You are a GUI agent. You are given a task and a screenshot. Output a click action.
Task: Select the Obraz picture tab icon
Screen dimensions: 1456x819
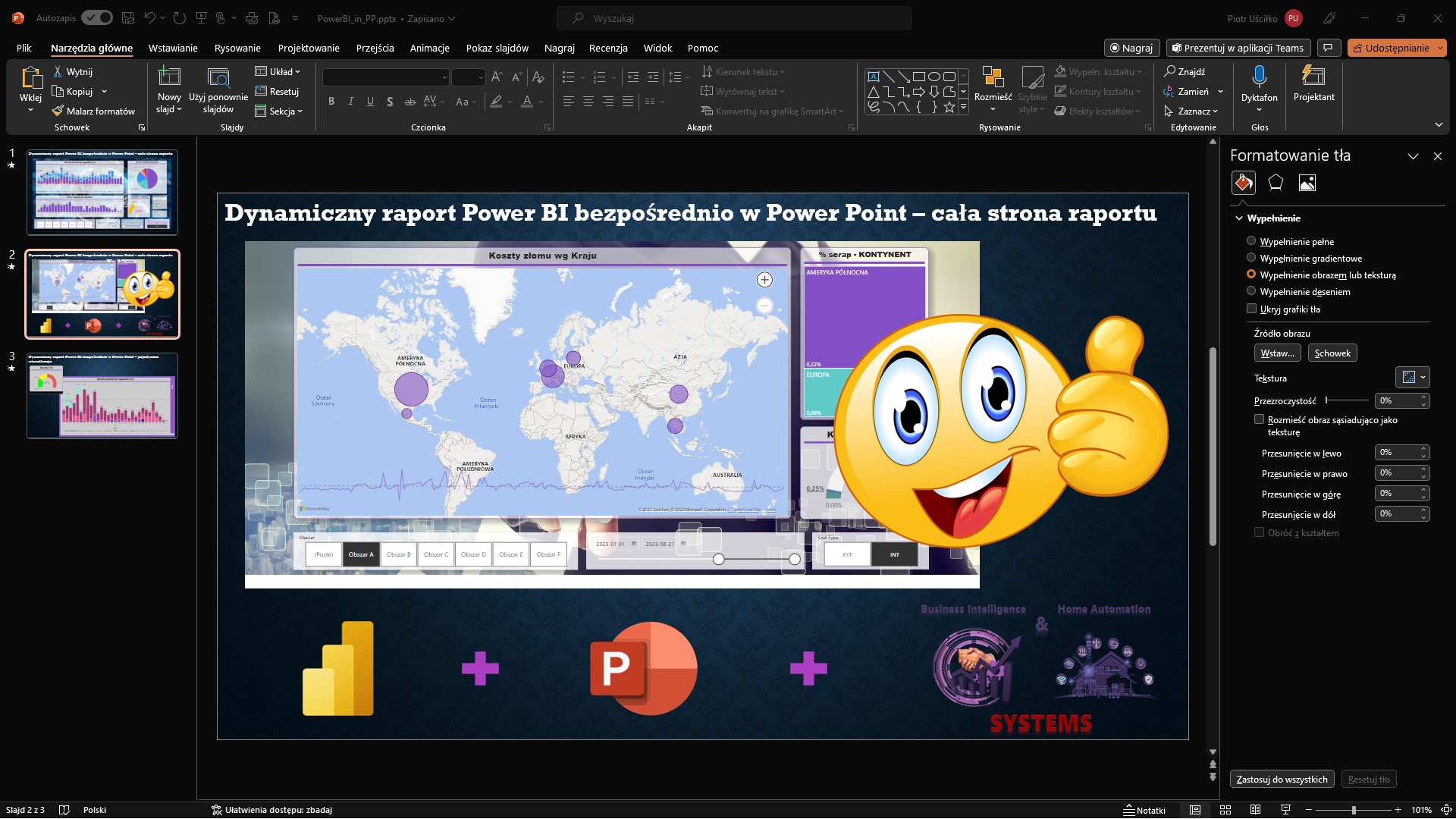pyautogui.click(x=1307, y=183)
